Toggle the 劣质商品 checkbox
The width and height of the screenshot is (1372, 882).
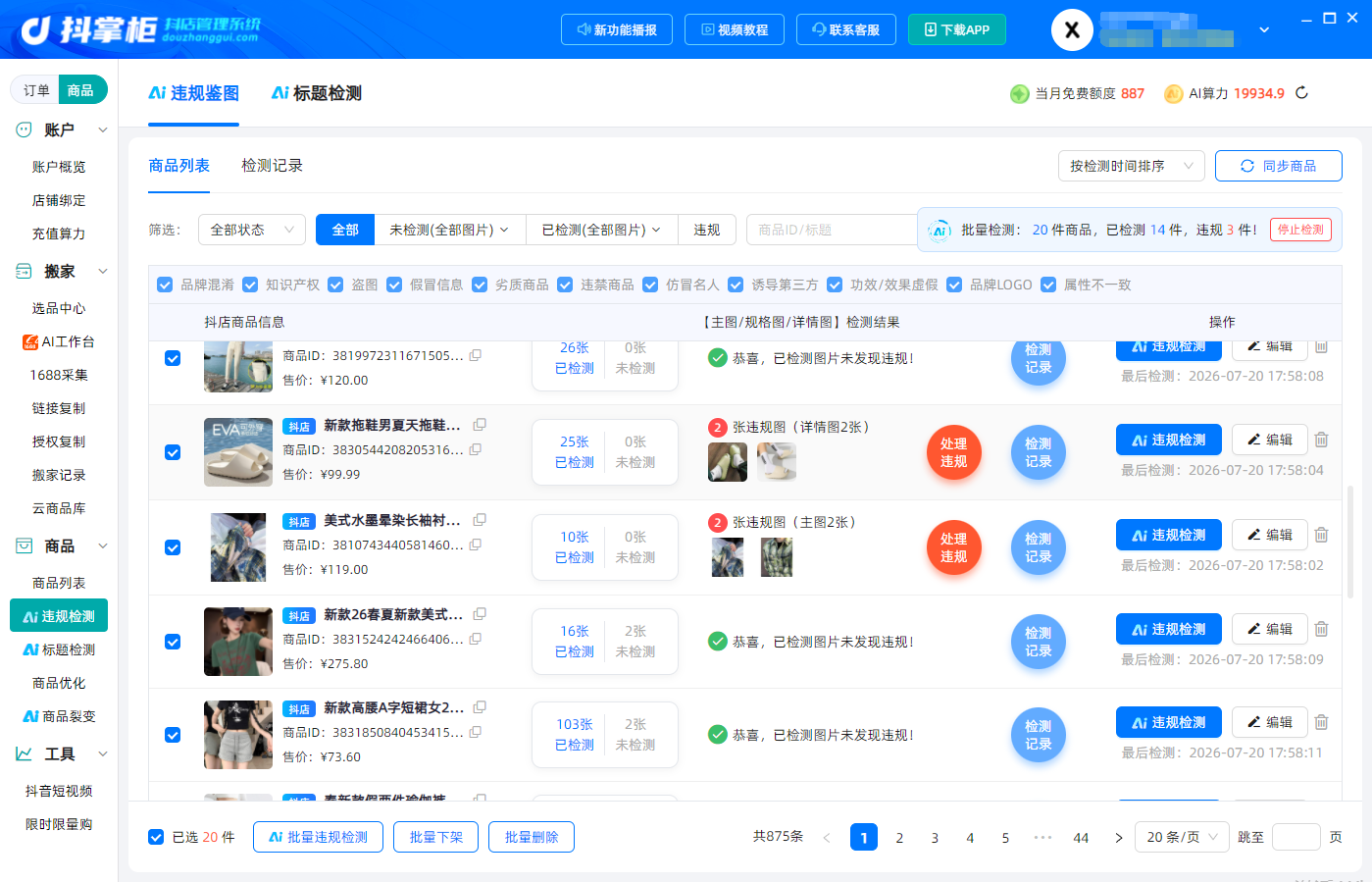click(x=480, y=285)
